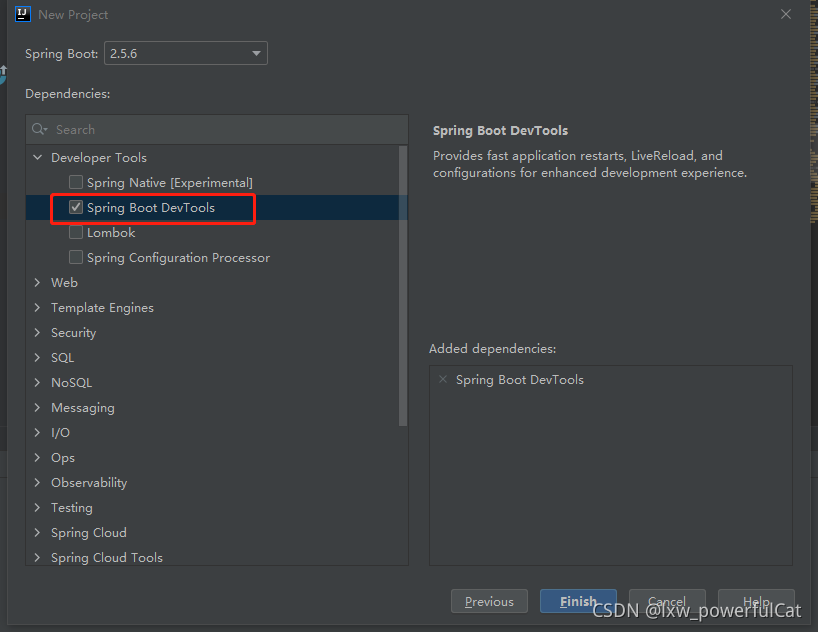Expand the SQL category

pyautogui.click(x=38, y=357)
